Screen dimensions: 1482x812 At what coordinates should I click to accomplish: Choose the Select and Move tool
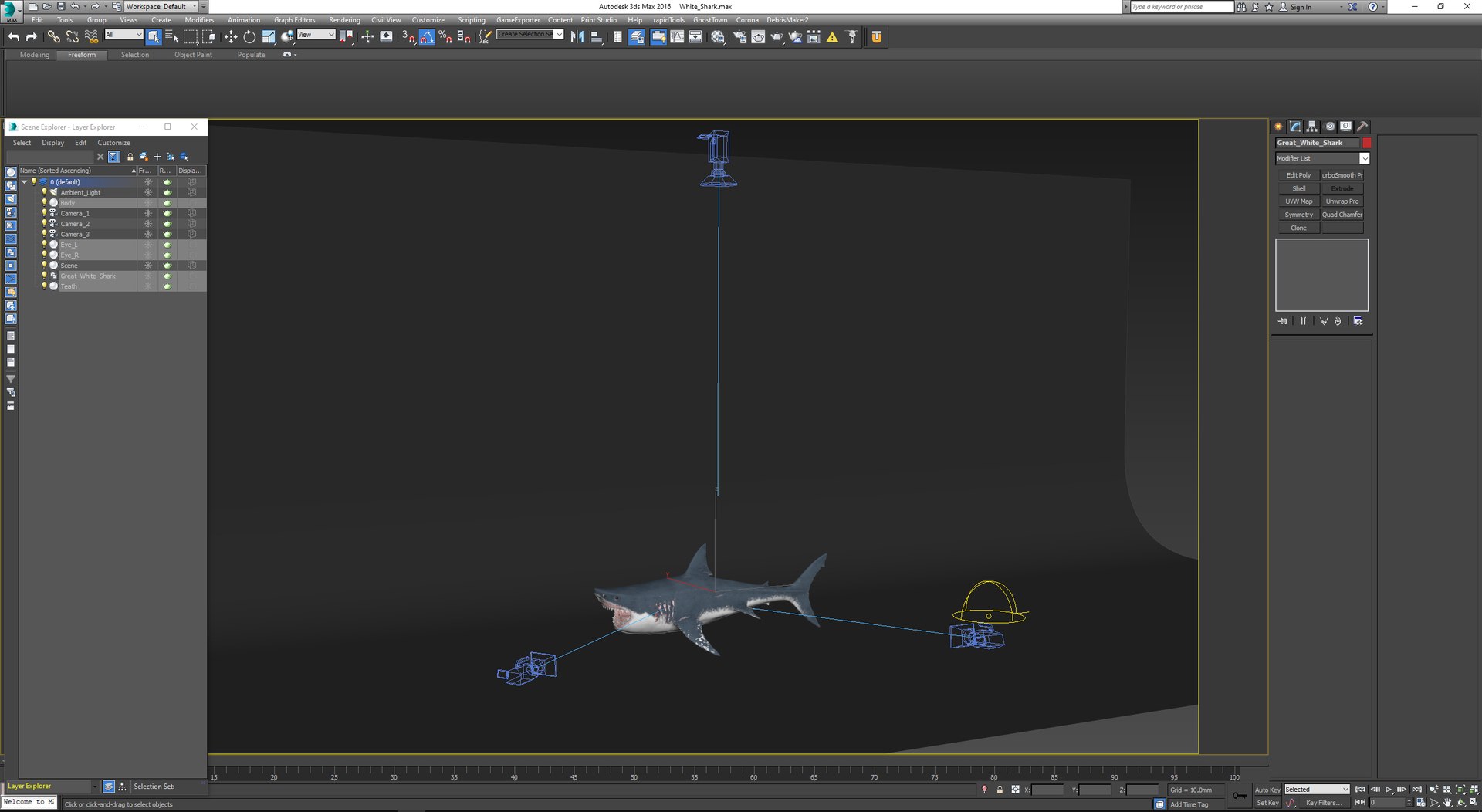pyautogui.click(x=230, y=36)
